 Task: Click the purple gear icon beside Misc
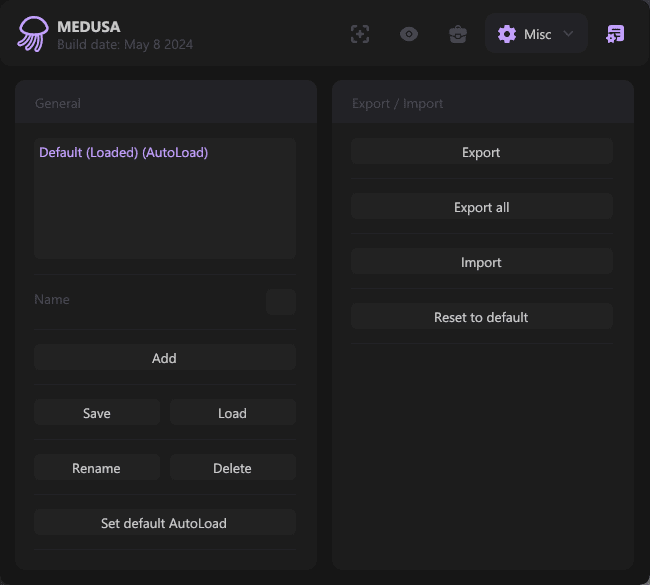(507, 34)
